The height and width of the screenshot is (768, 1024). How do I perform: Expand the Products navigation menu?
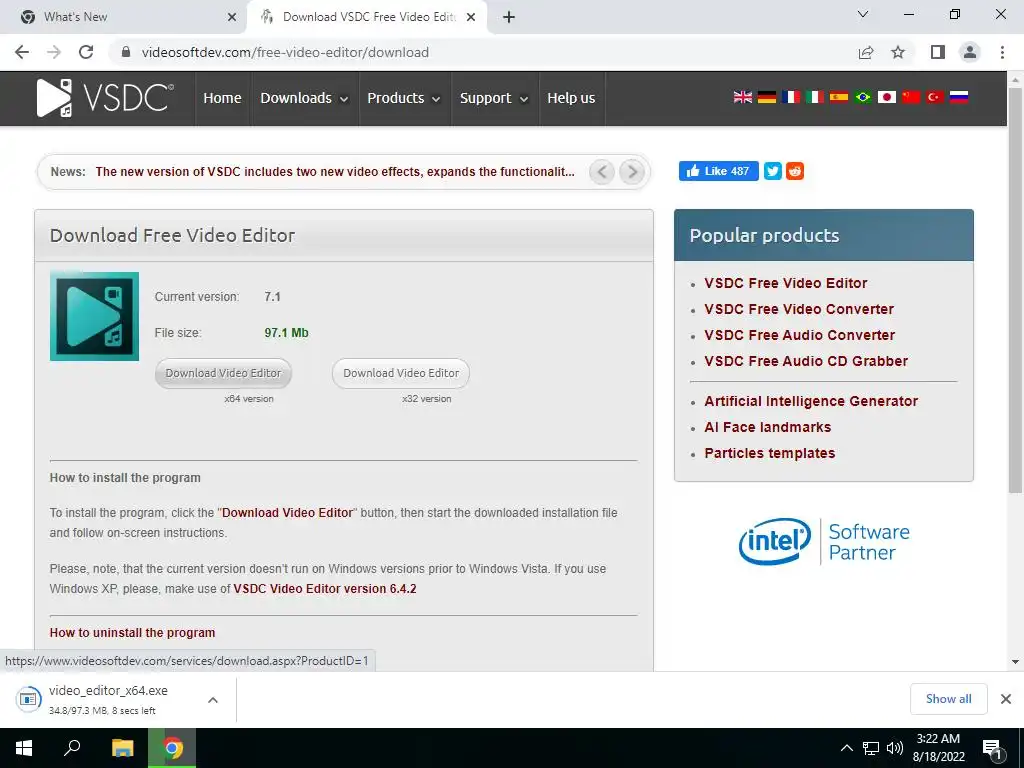click(404, 98)
